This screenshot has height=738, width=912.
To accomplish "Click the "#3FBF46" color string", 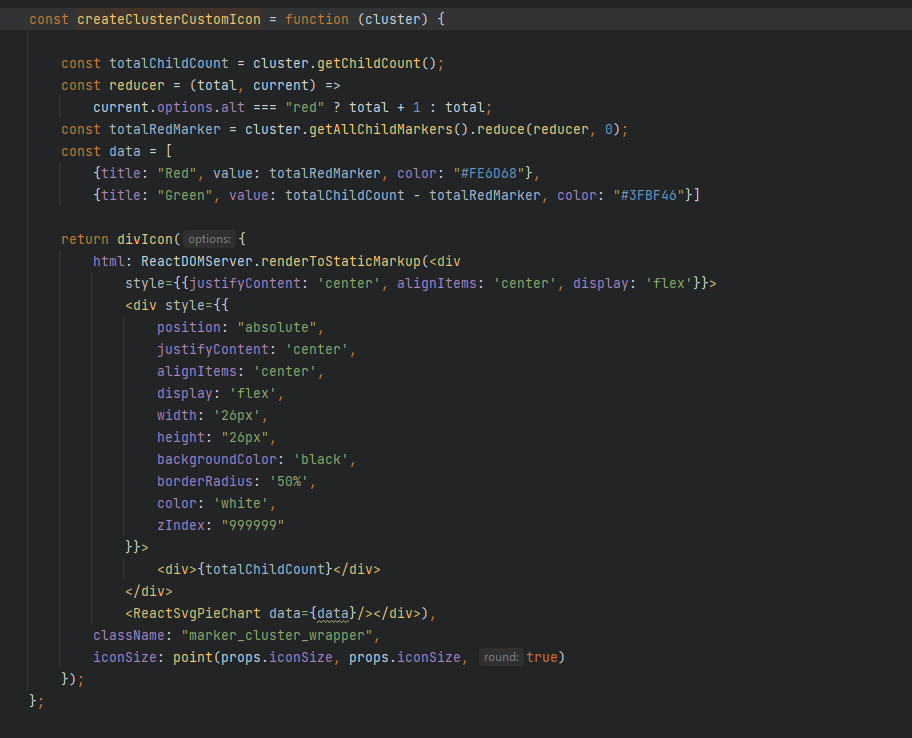I will coord(649,195).
